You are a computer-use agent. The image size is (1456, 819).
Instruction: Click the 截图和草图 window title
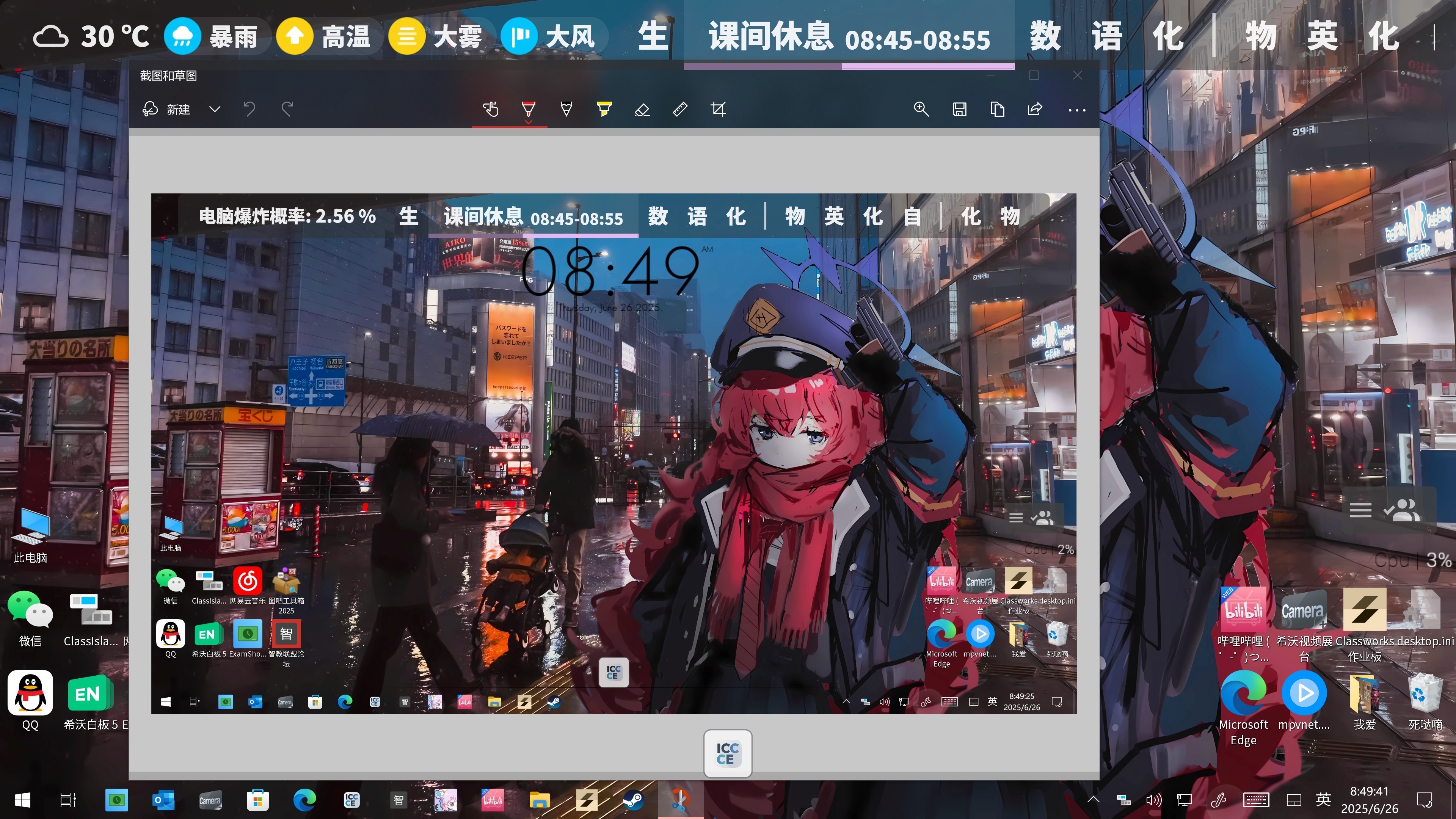point(168,76)
